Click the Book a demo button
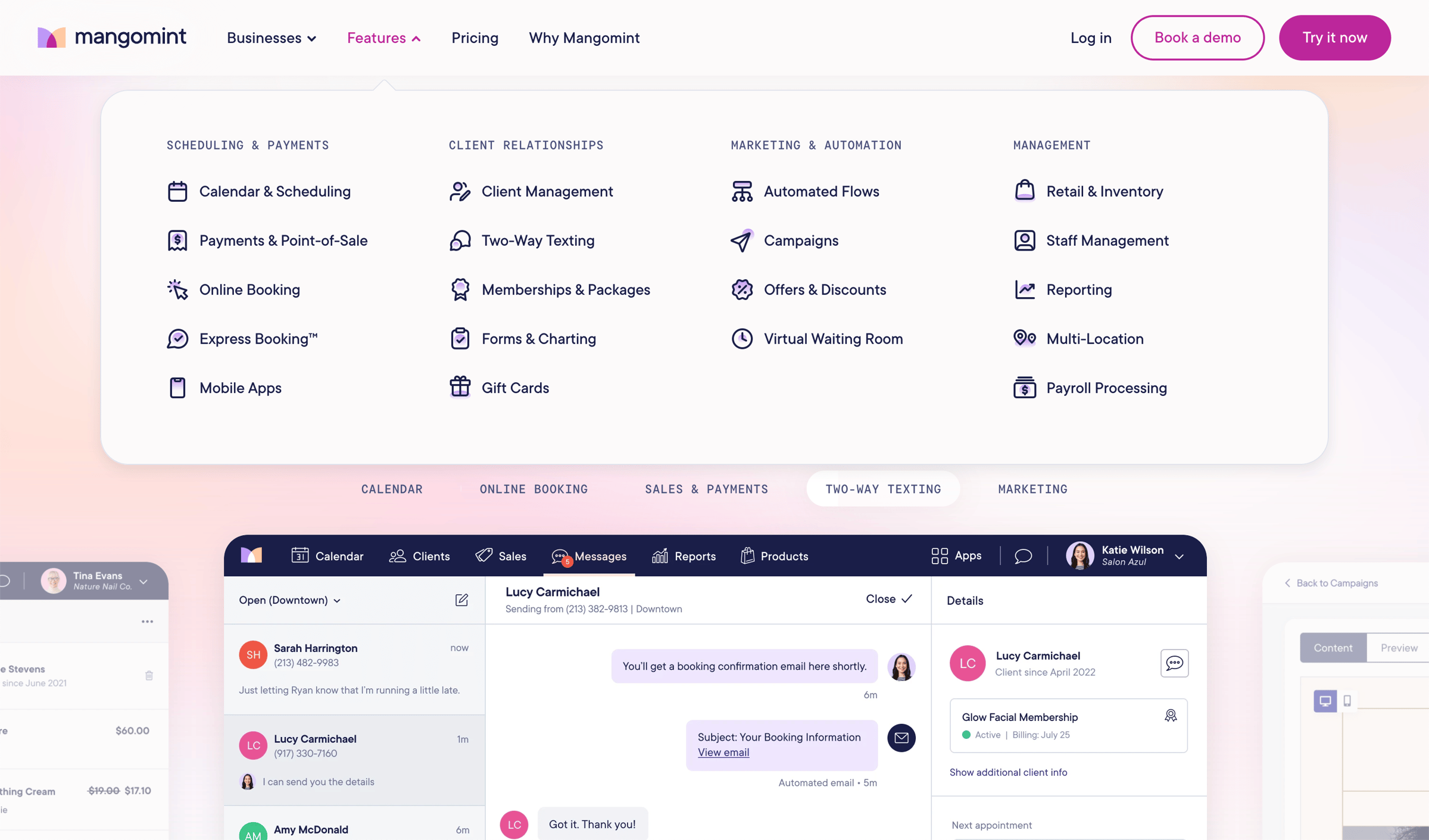 click(1197, 38)
